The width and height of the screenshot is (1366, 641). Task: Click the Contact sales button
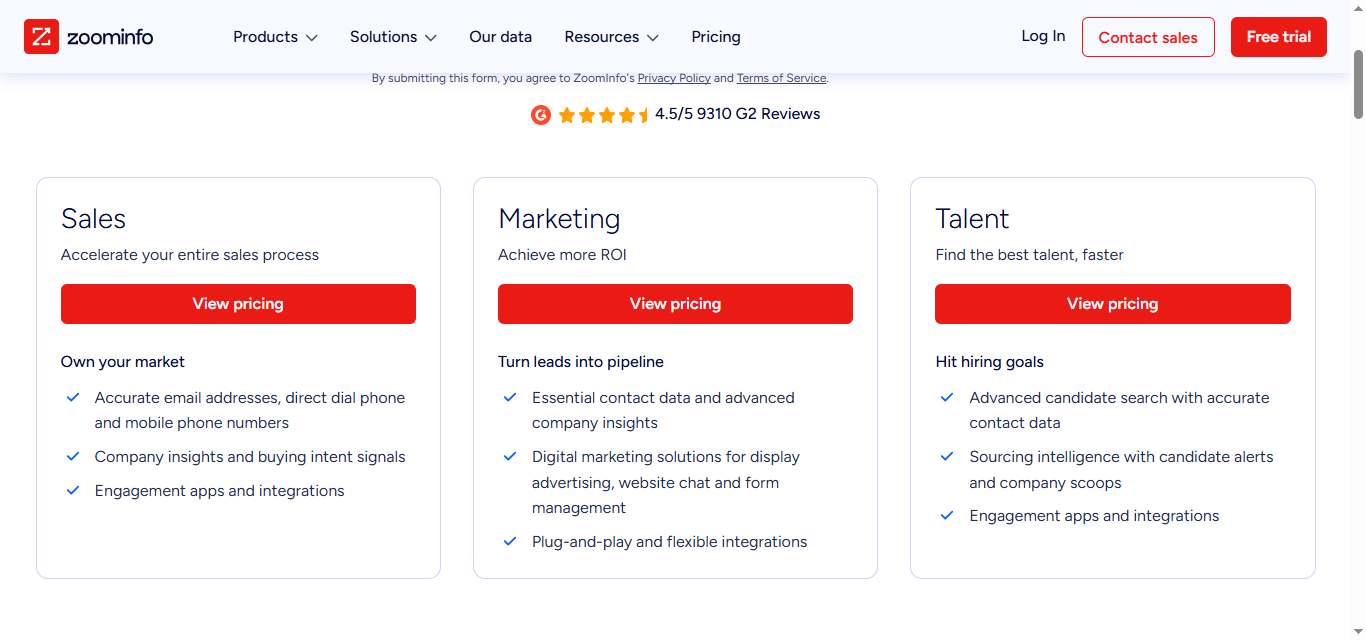[x=1148, y=36]
